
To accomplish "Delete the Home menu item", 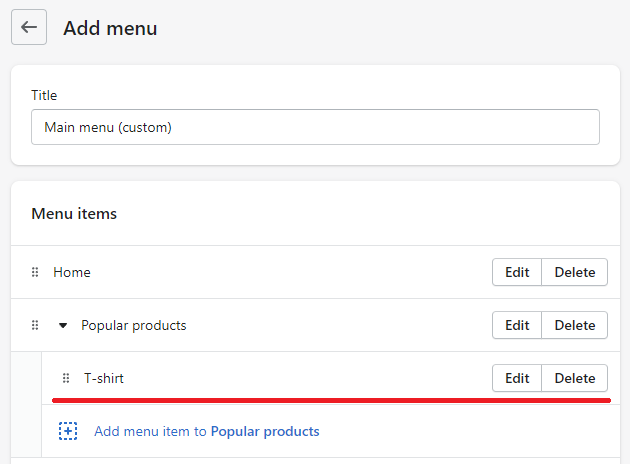I will 575,272.
